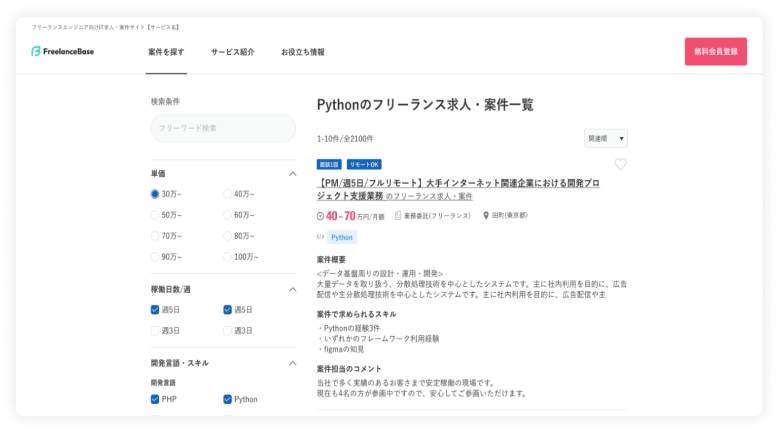Focus the フリーワード検索 input field
The width and height of the screenshot is (779, 432).
223,128
